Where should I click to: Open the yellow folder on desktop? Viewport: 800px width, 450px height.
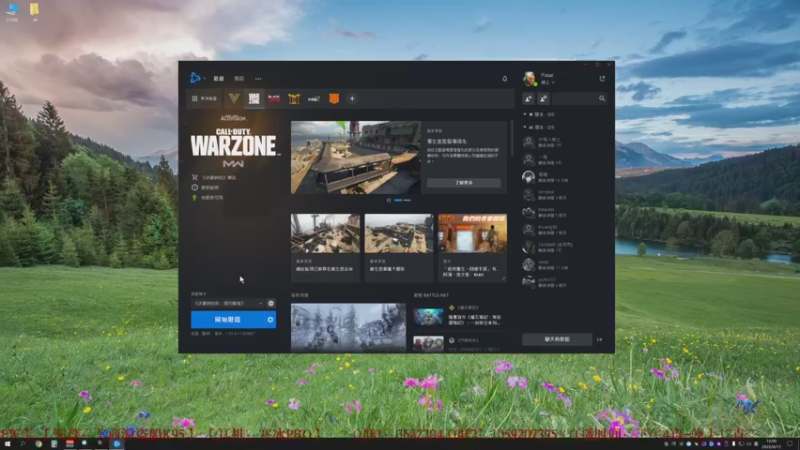[34, 11]
